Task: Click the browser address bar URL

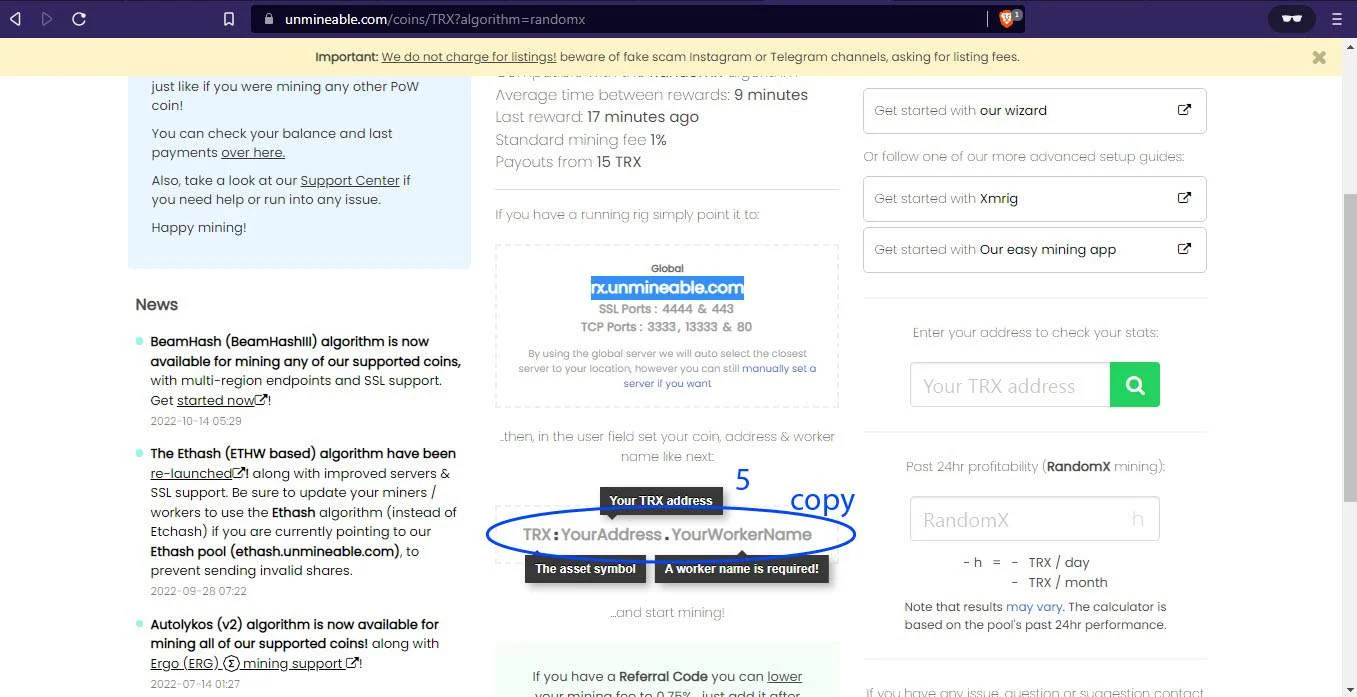Action: click(435, 19)
